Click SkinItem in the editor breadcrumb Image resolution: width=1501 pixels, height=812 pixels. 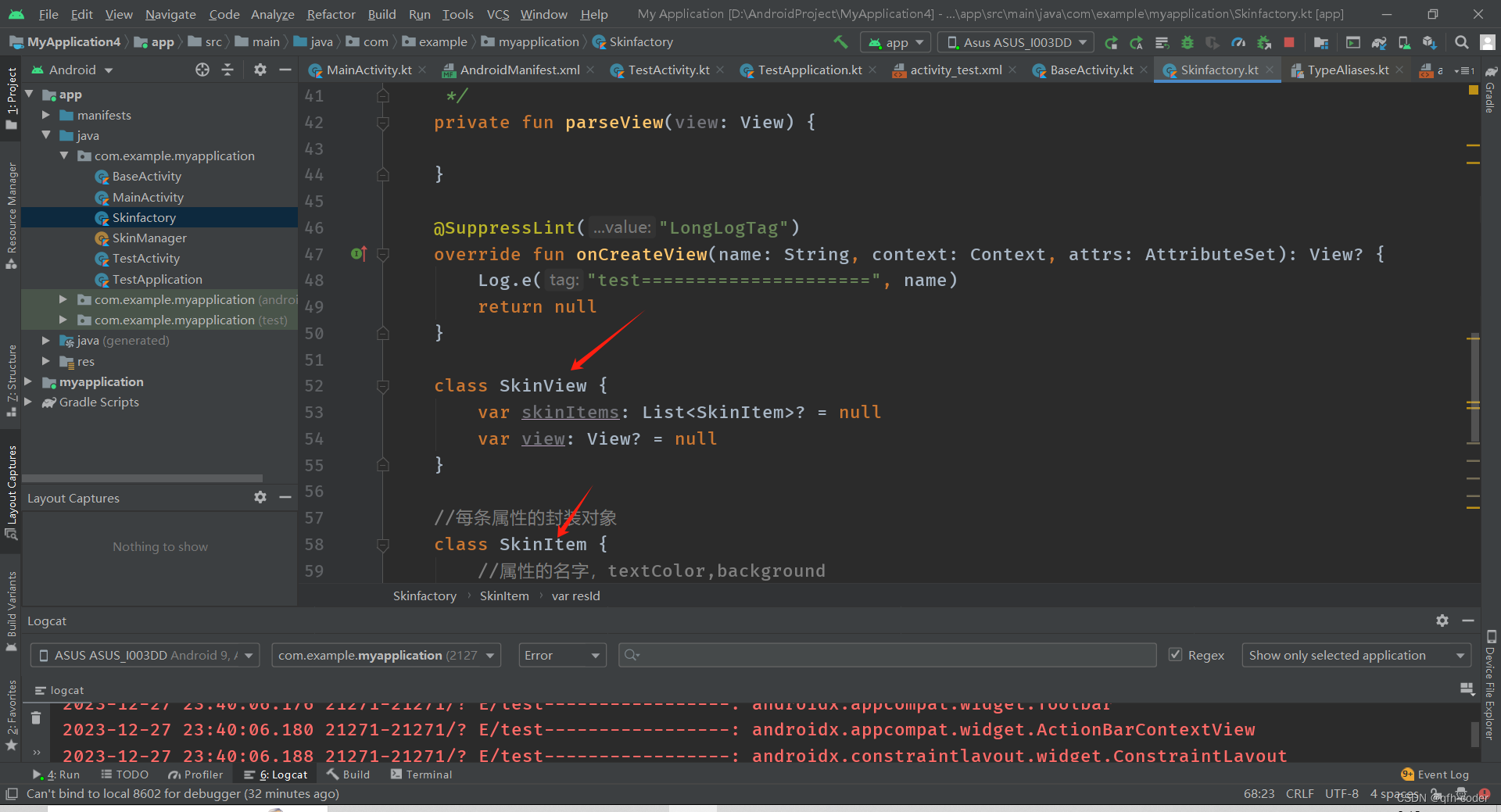(504, 596)
